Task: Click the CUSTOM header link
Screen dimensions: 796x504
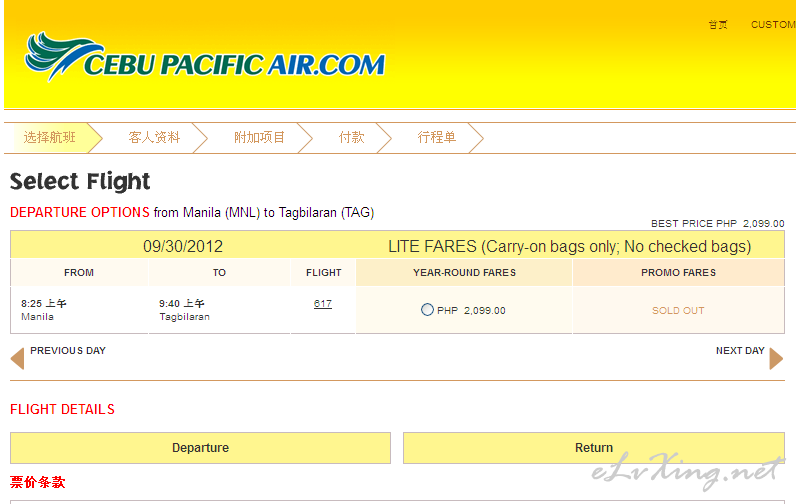Action: pyautogui.click(x=773, y=24)
